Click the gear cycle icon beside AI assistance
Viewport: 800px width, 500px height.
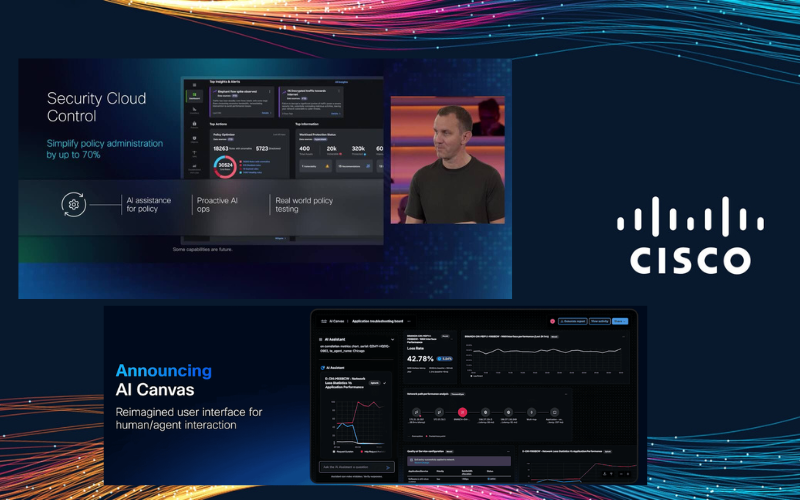pyautogui.click(x=73, y=205)
